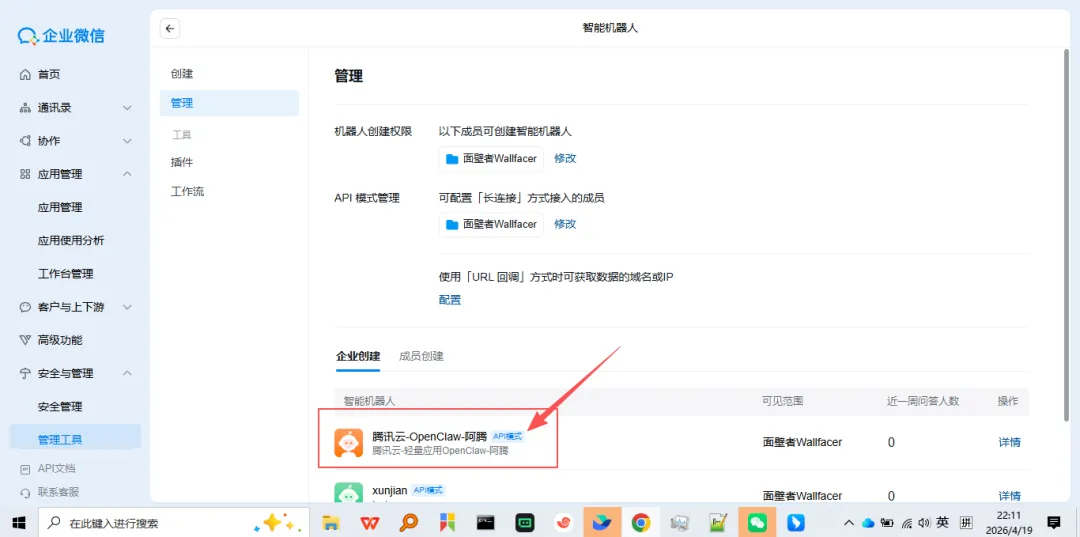Click the 腾讯云-OpenClaw-阿腾 robot name
The width and height of the screenshot is (1080, 537).
coord(429,436)
